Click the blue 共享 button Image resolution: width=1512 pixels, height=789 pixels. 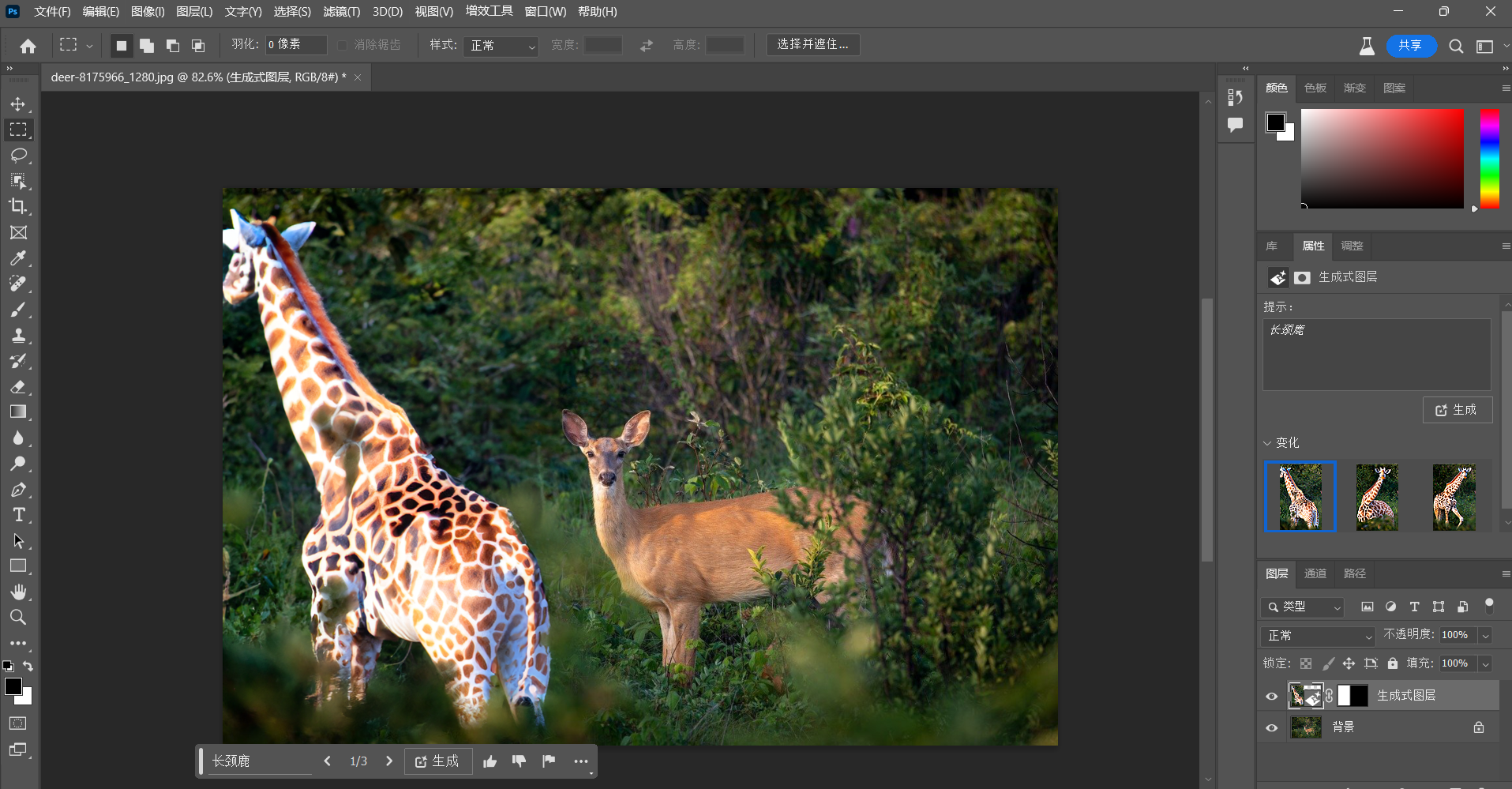[1410, 46]
